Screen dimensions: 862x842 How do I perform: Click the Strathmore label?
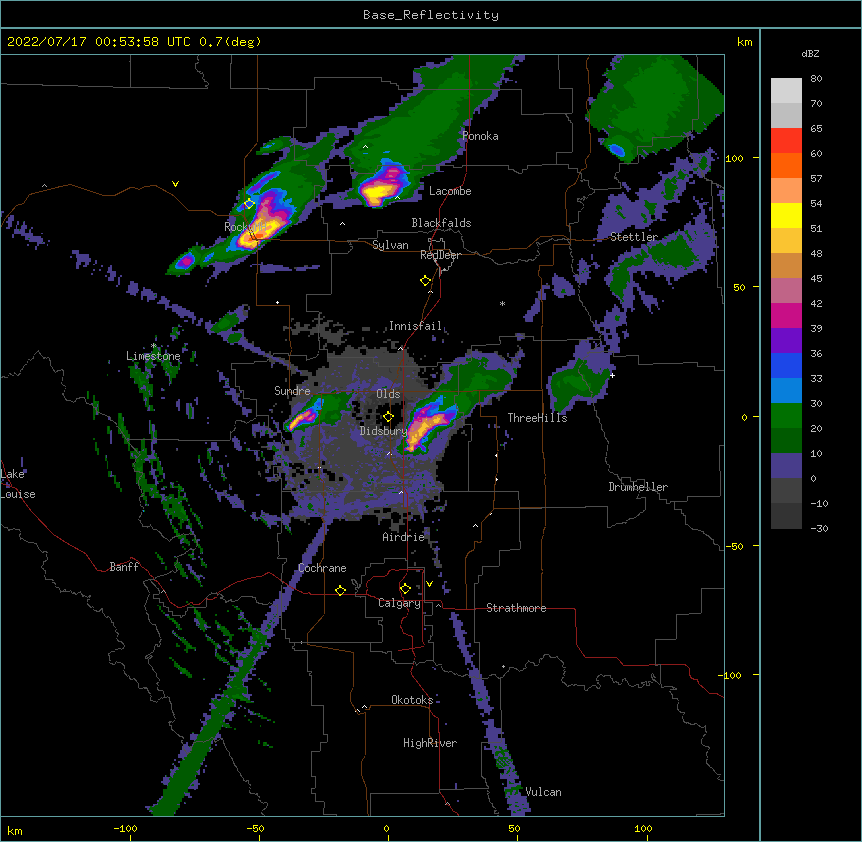pos(516,608)
